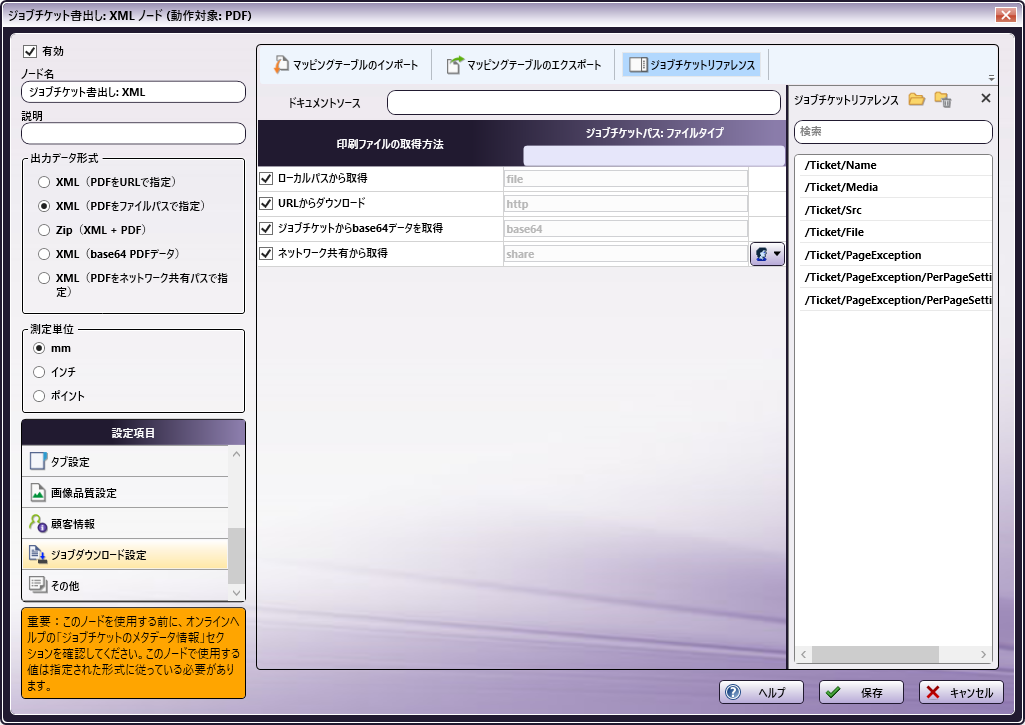Close the ジョブチケットリファレンス panel

(x=986, y=98)
